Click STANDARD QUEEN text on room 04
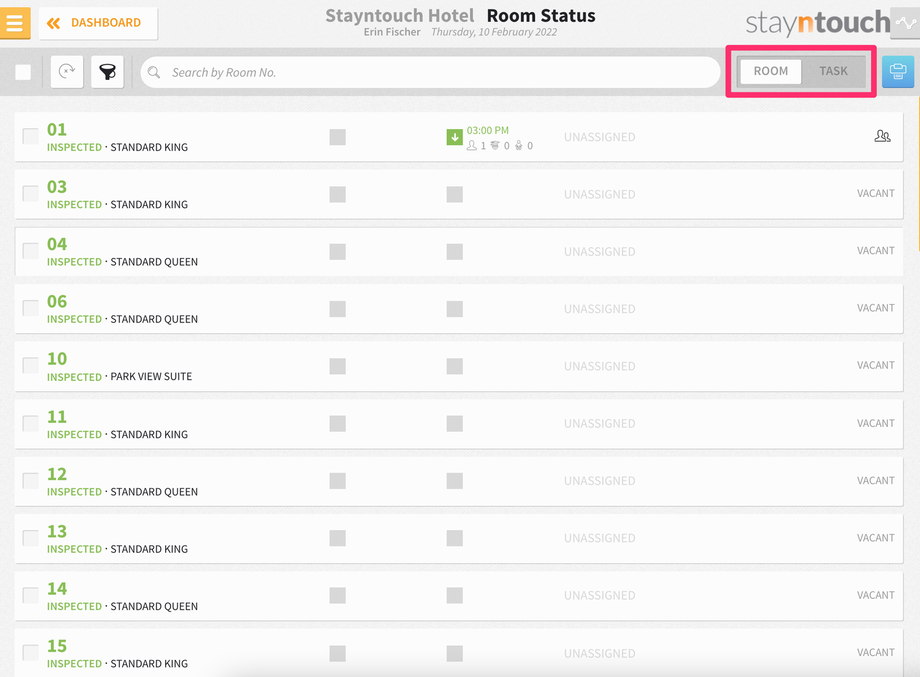 coord(154,262)
